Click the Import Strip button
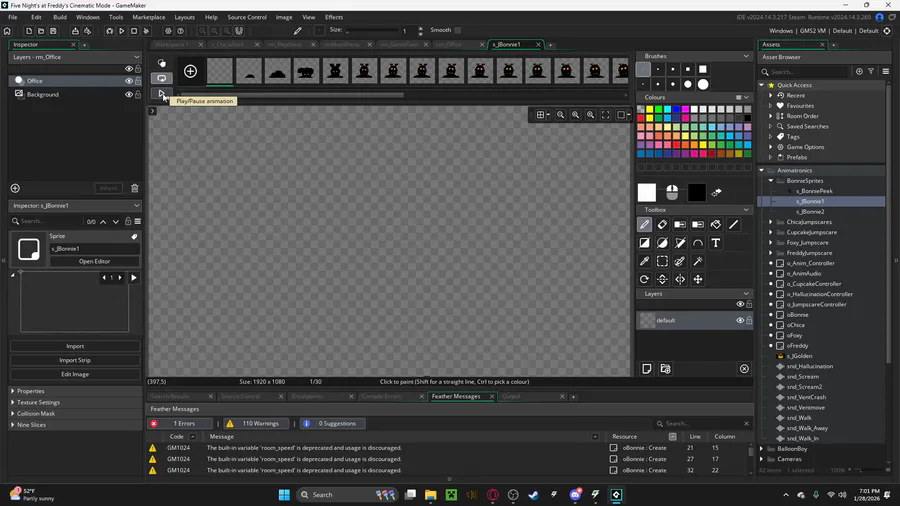900x506 pixels. (x=75, y=360)
